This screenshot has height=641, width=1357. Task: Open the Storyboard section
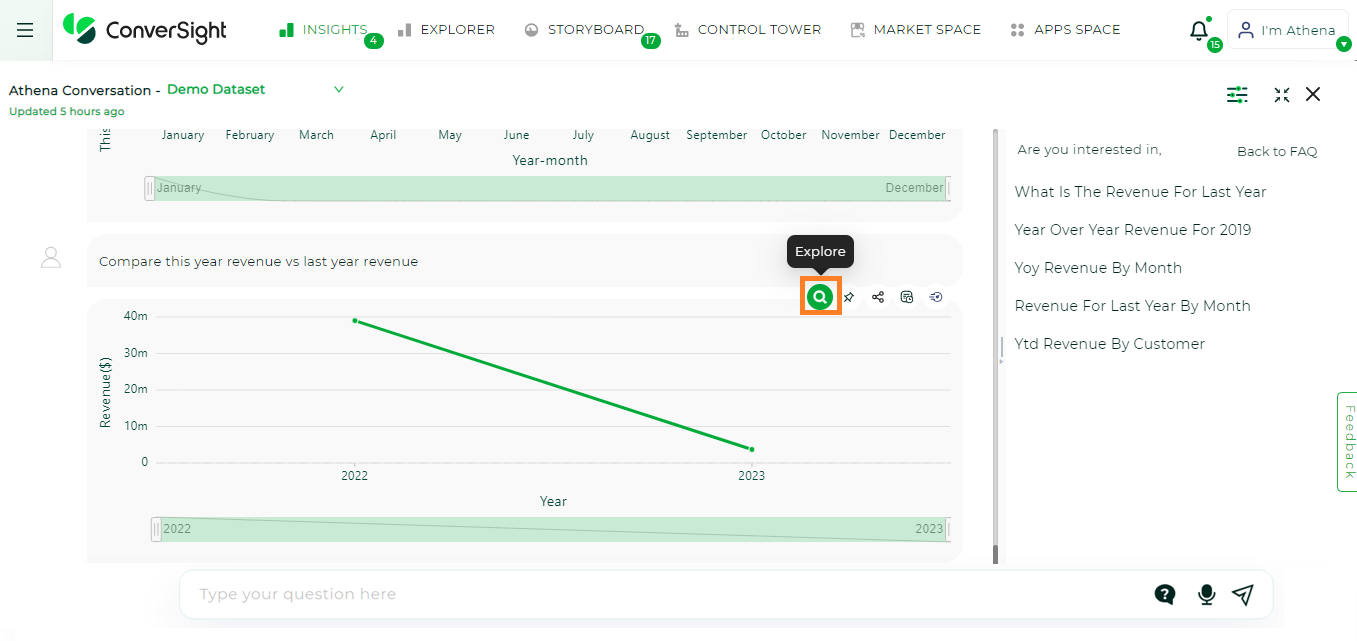pyautogui.click(x=584, y=30)
